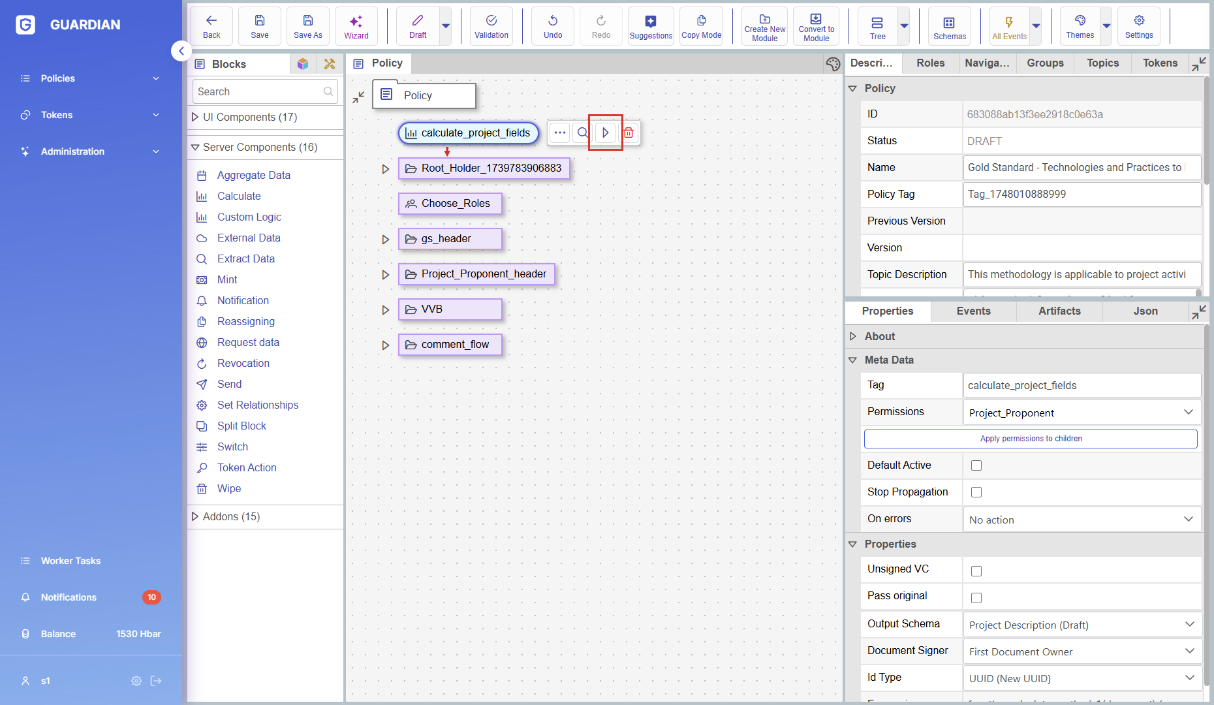Open the policy Wizard
Viewport: 1214px width, 705px height.
356,27
